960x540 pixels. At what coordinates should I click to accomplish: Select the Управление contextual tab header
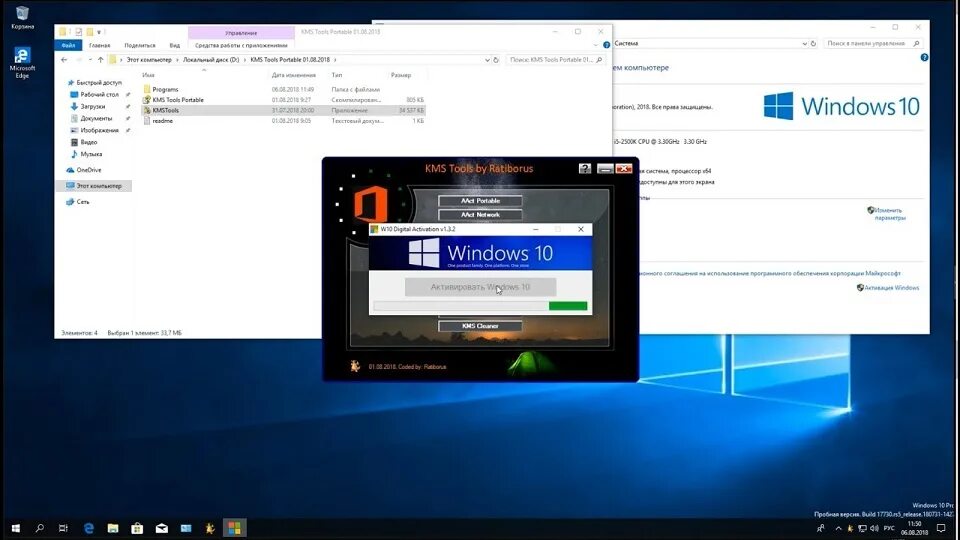tap(241, 32)
